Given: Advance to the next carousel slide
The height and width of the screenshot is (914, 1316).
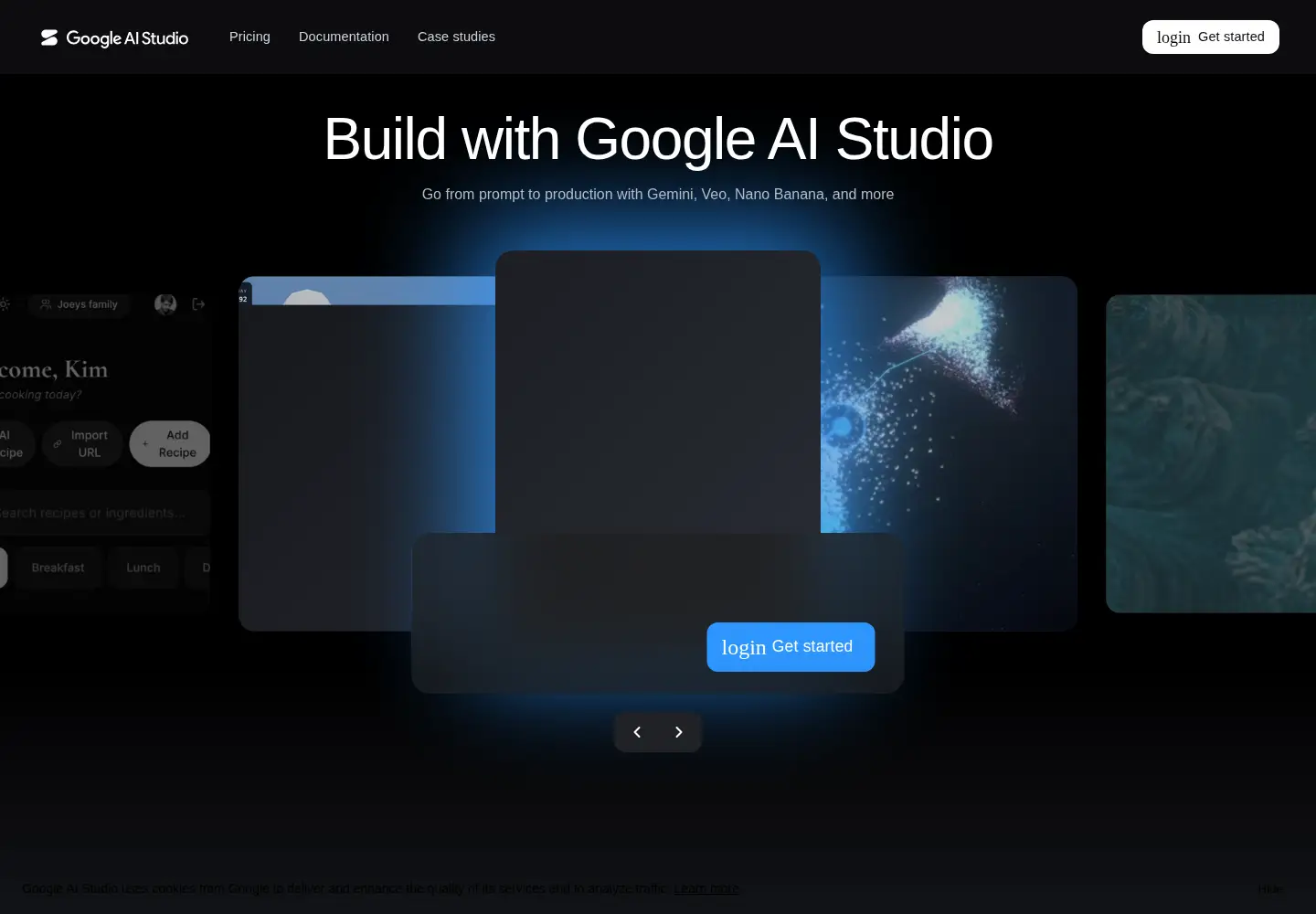Looking at the screenshot, I should click(678, 732).
